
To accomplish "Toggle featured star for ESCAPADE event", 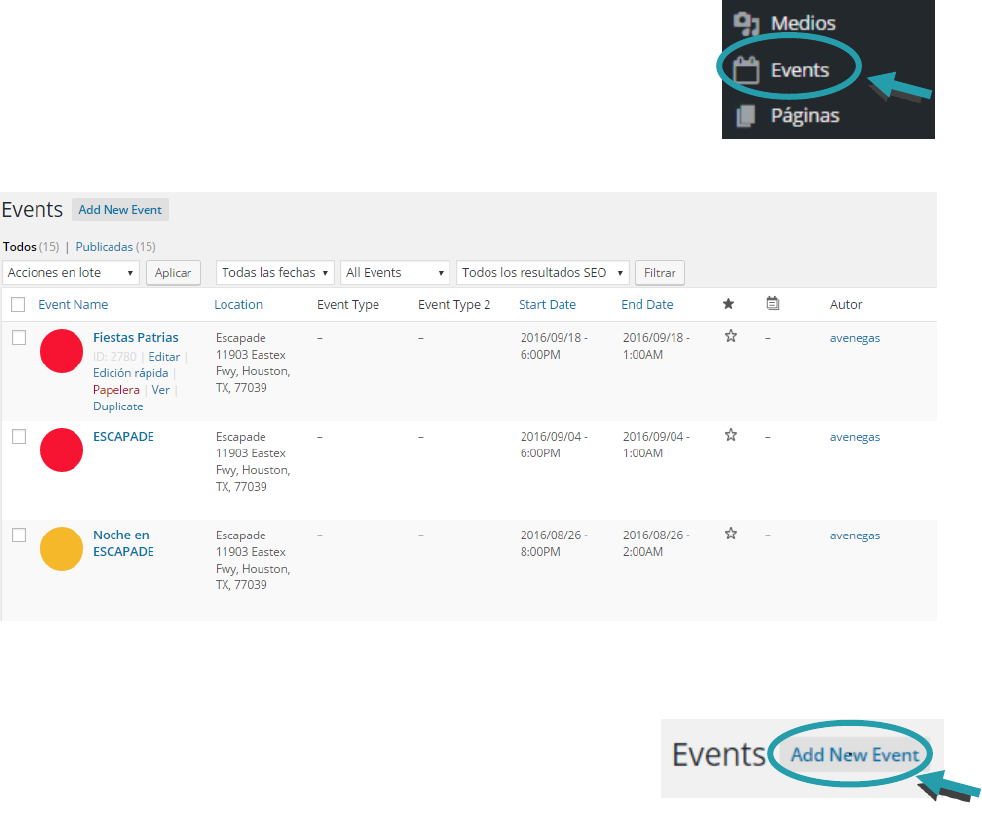I will click(x=731, y=435).
